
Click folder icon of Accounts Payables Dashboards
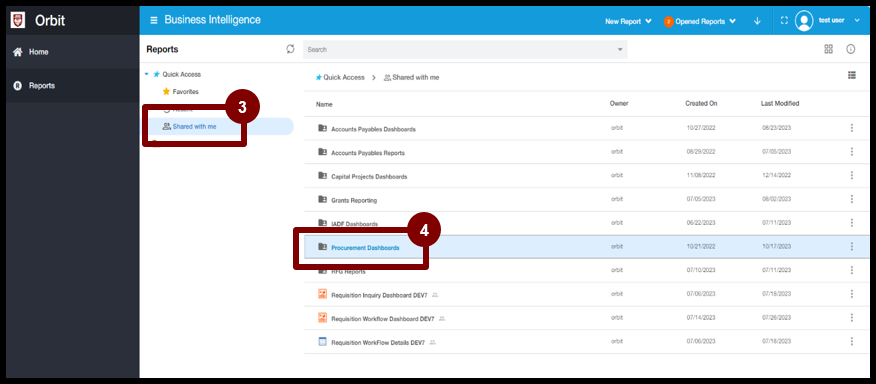point(322,128)
